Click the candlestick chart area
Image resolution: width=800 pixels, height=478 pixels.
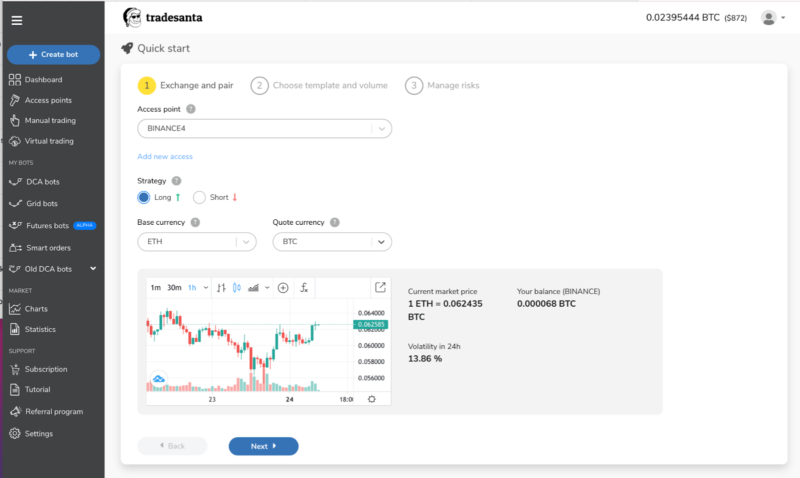(250, 345)
